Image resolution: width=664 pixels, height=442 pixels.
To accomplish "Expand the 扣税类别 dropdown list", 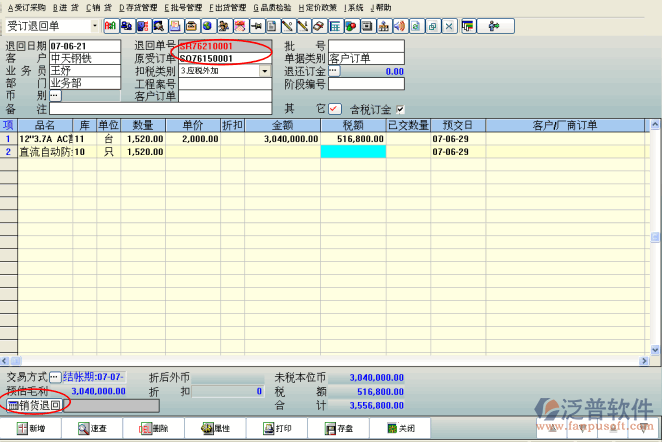I will [264, 71].
